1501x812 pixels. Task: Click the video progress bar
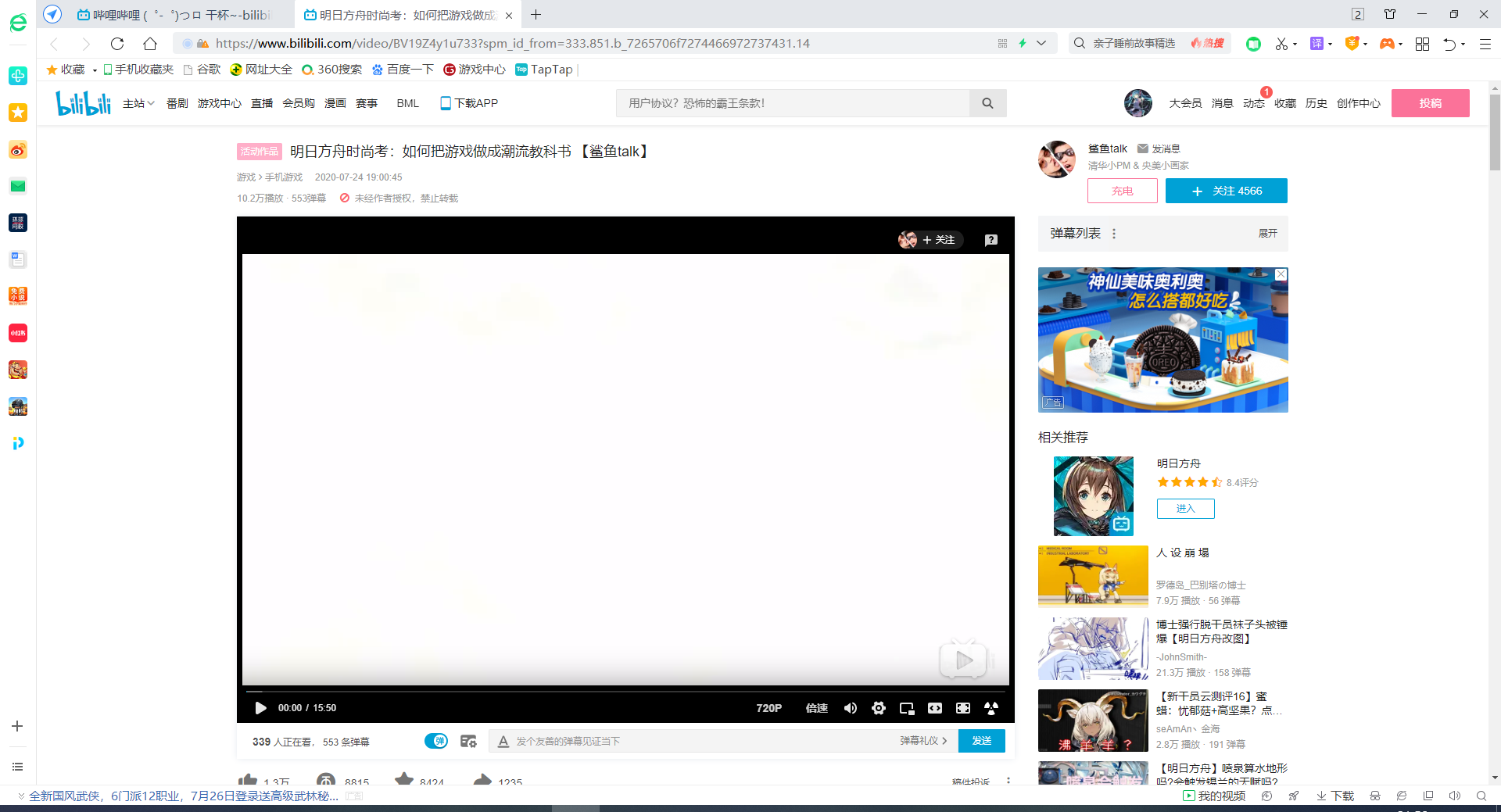(x=625, y=692)
